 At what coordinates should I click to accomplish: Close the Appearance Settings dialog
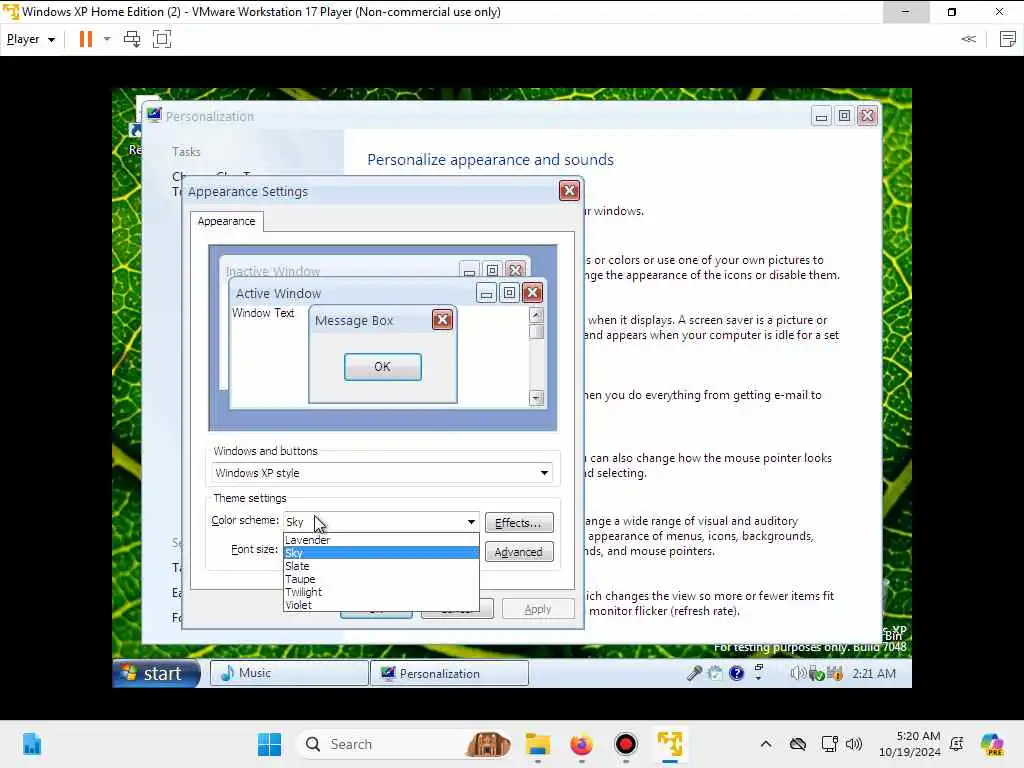click(x=569, y=191)
